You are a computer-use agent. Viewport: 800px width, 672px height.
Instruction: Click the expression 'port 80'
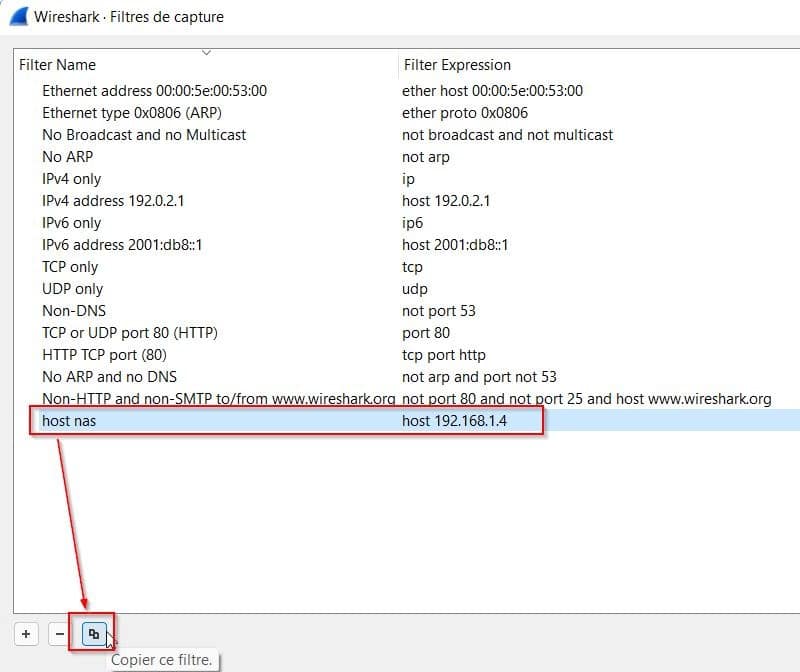click(426, 333)
